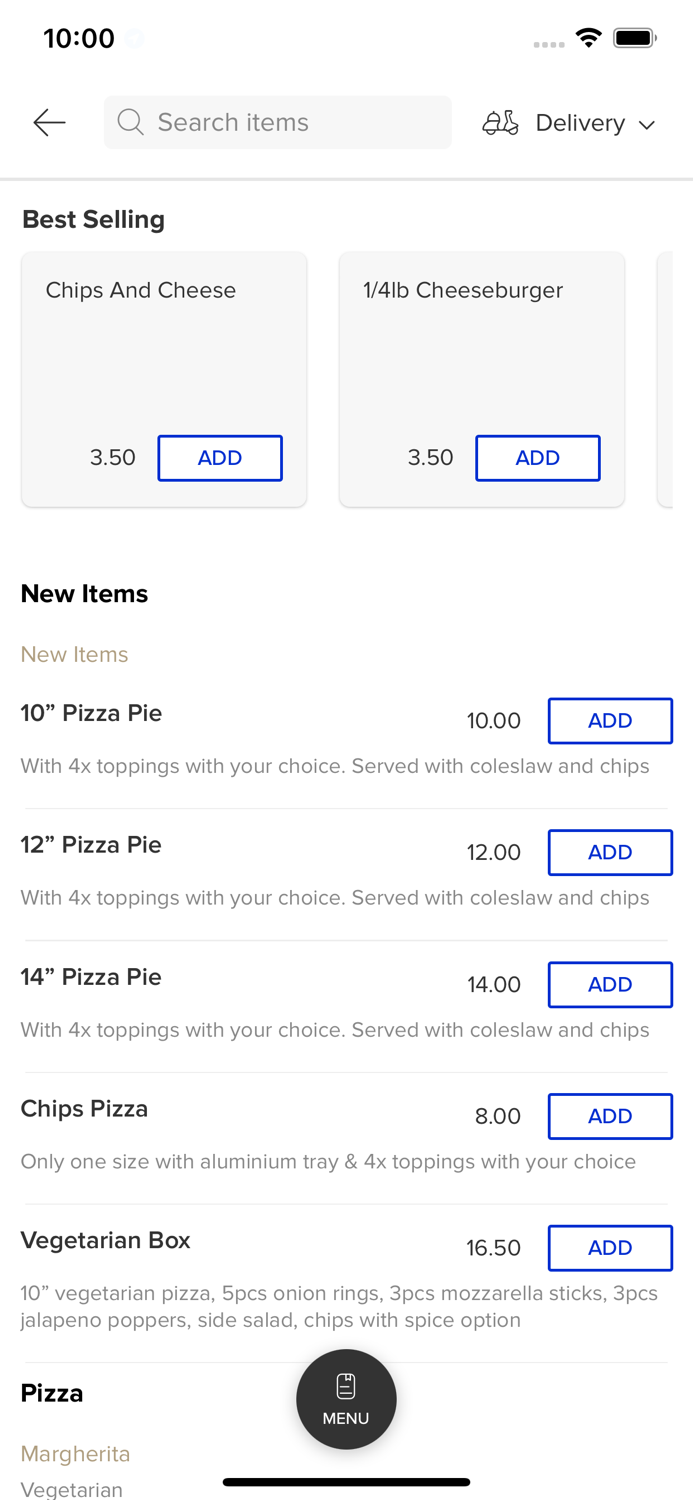Focus the Search items field
Screen dimensions: 693x1500
pyautogui.click(x=290, y=122)
